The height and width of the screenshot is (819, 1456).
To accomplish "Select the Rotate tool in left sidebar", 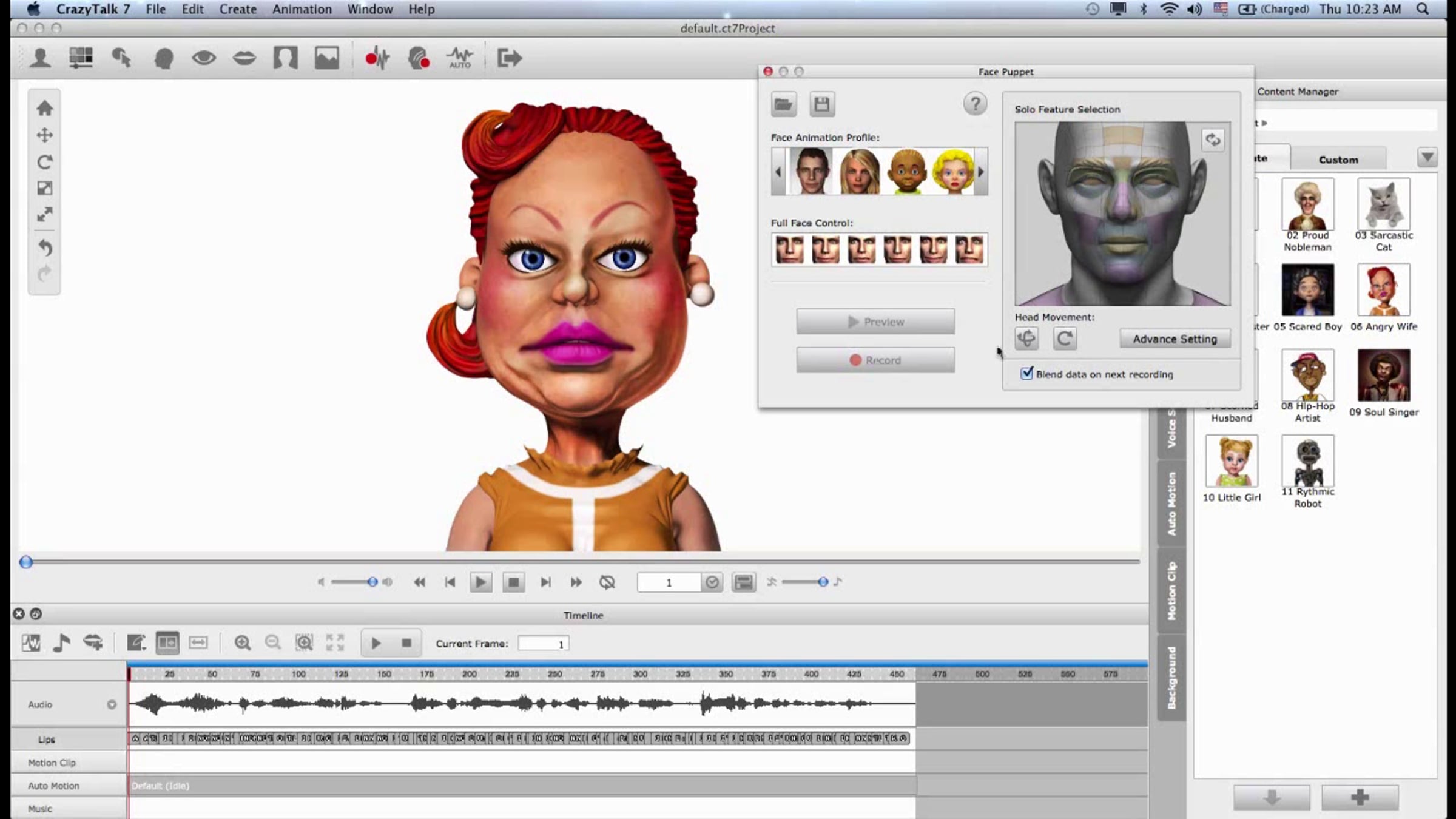I will pos(44,162).
